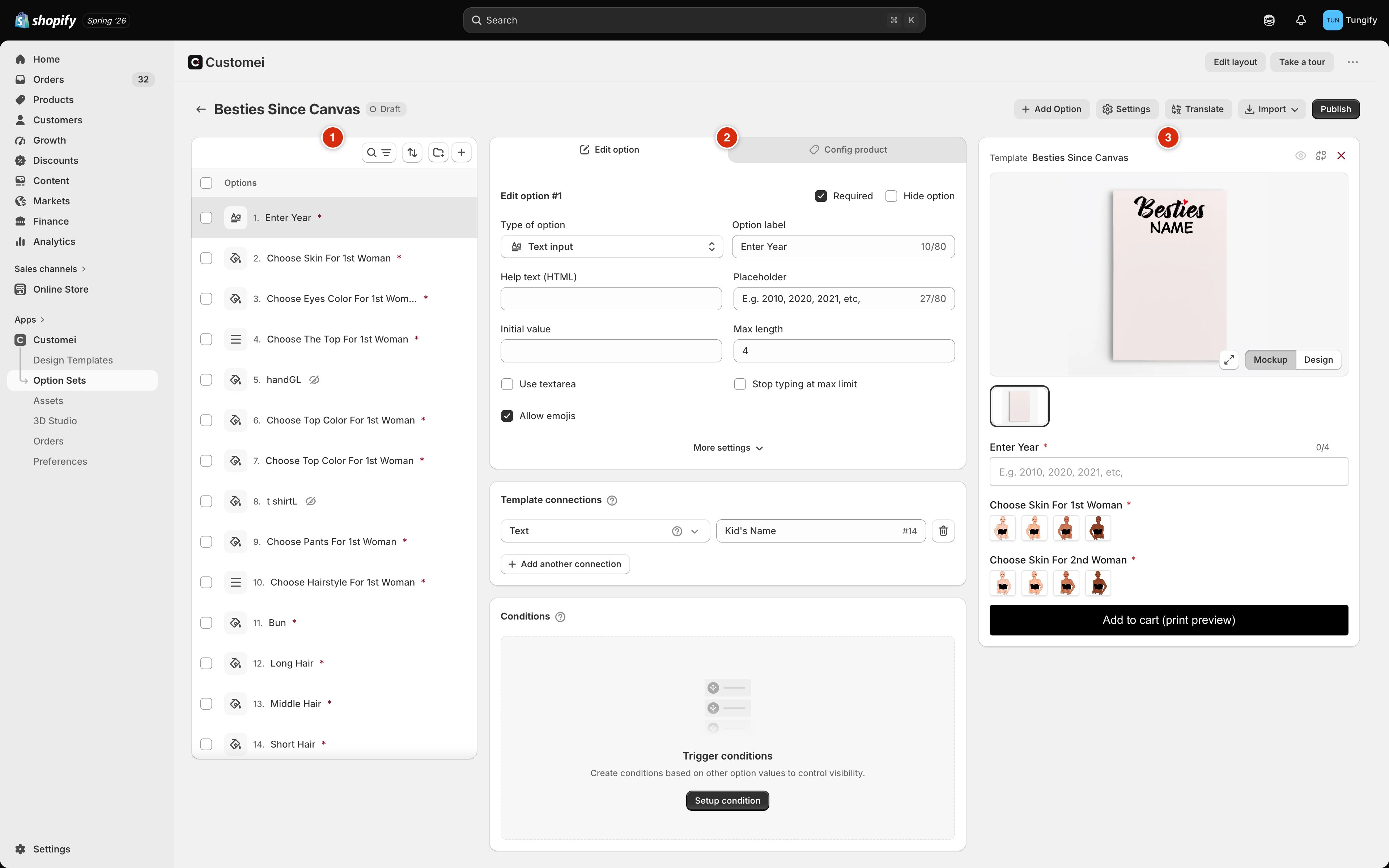Uncheck the Allow emojis checkbox

coord(507,416)
